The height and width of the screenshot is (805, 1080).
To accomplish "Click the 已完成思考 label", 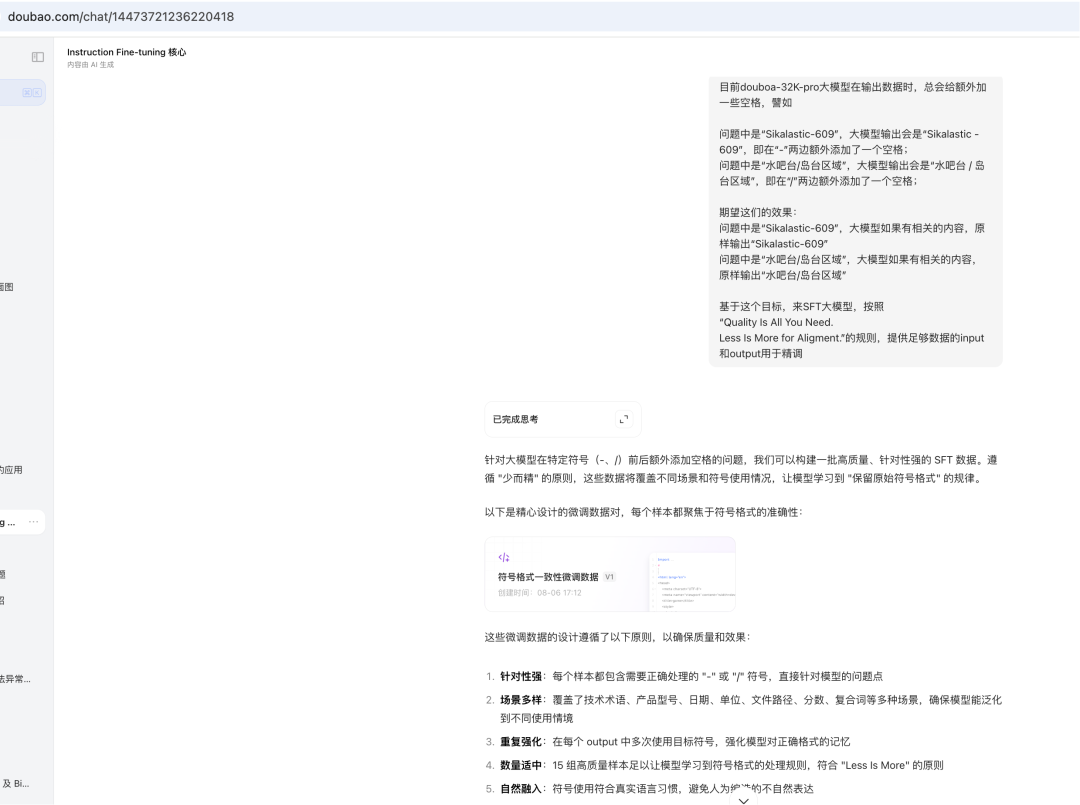I will pyautogui.click(x=515, y=419).
